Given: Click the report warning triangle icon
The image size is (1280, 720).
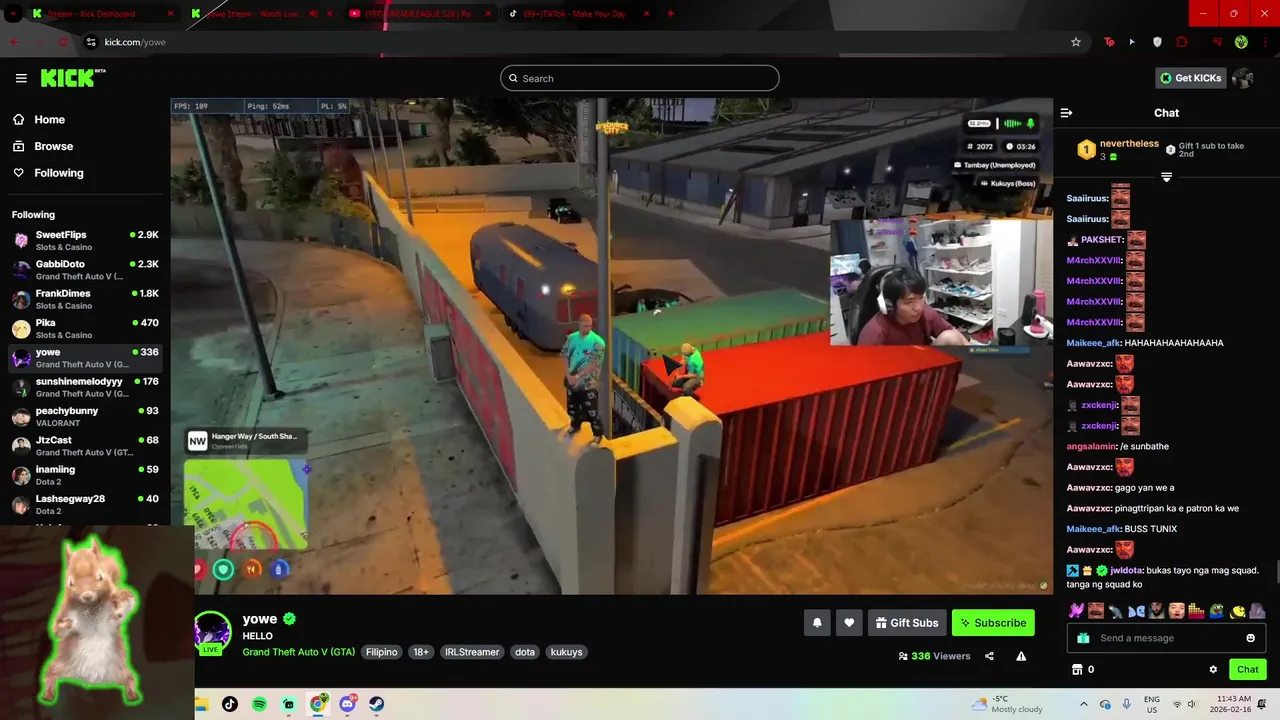Looking at the screenshot, I should [x=1021, y=656].
